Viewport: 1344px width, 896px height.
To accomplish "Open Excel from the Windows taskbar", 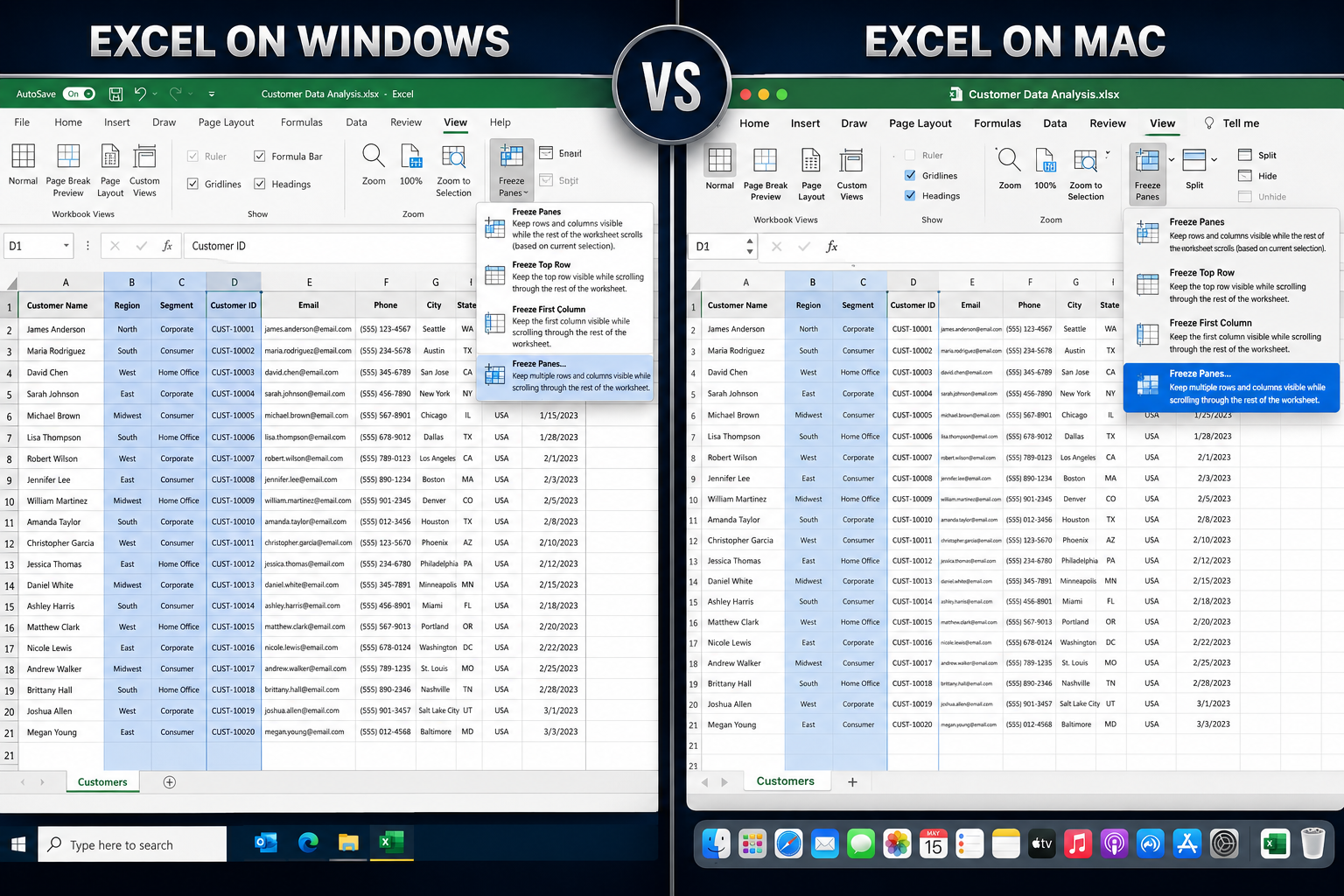I will [391, 843].
